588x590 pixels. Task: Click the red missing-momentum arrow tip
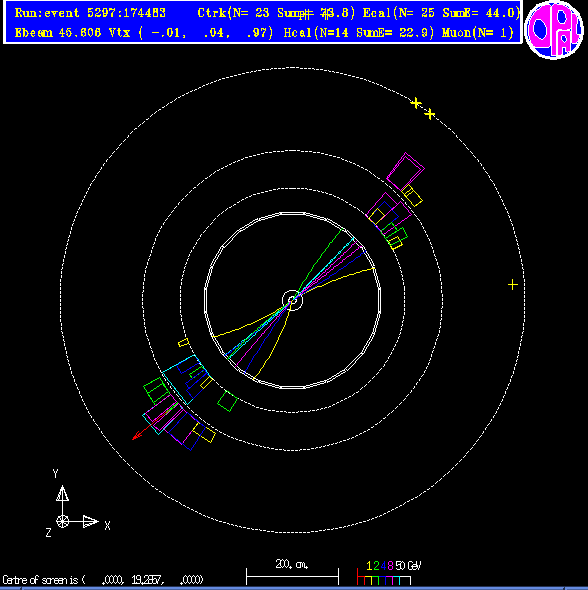point(135,437)
